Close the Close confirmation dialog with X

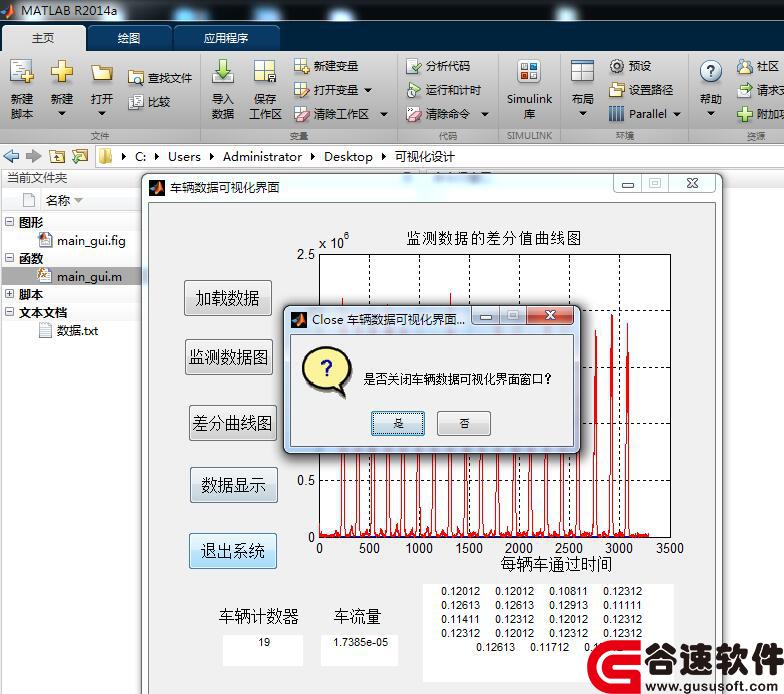550,315
